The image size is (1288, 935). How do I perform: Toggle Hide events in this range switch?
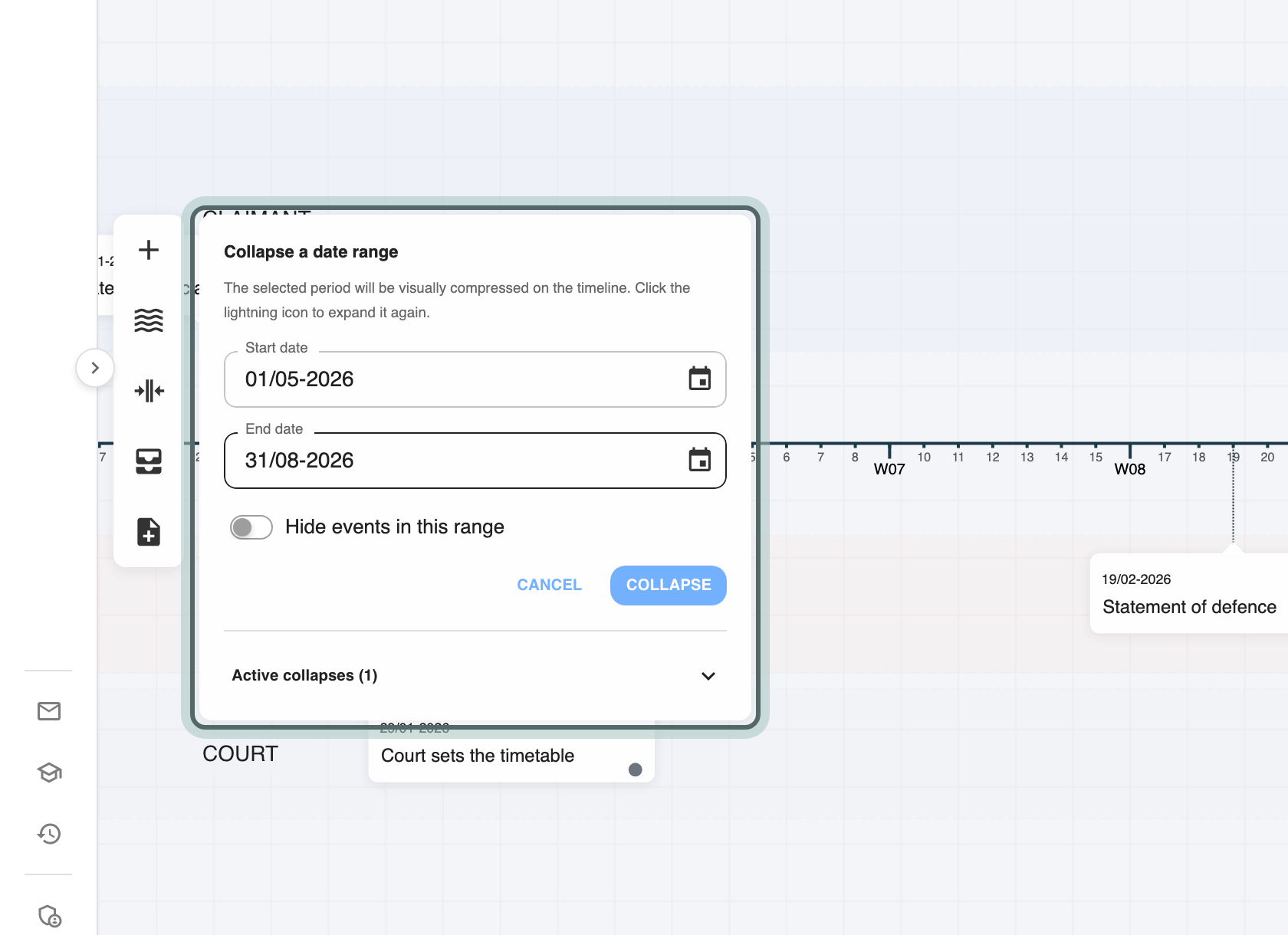point(251,527)
